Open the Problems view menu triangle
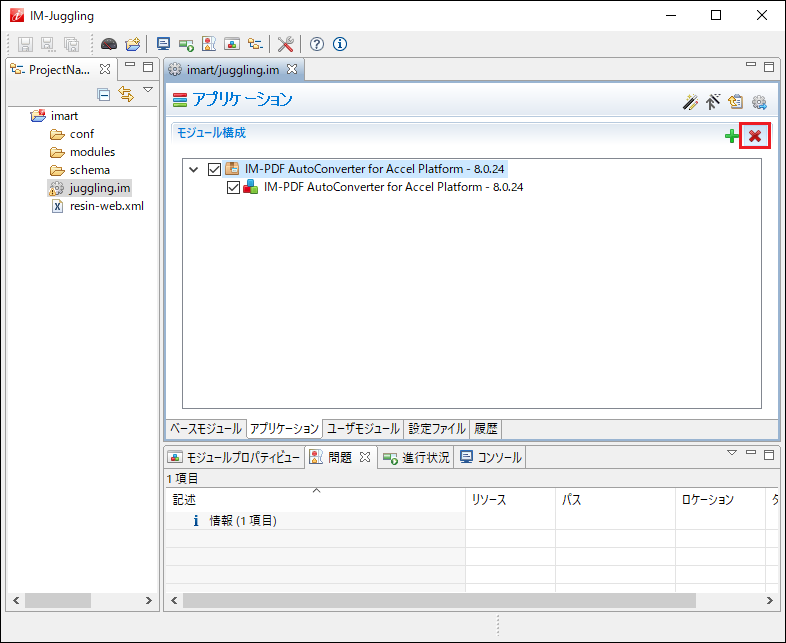 tap(731, 453)
